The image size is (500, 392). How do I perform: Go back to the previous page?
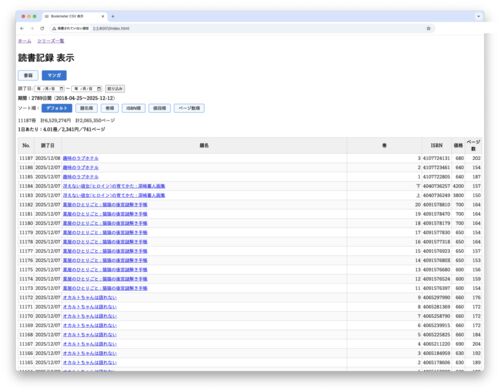[x=22, y=28]
